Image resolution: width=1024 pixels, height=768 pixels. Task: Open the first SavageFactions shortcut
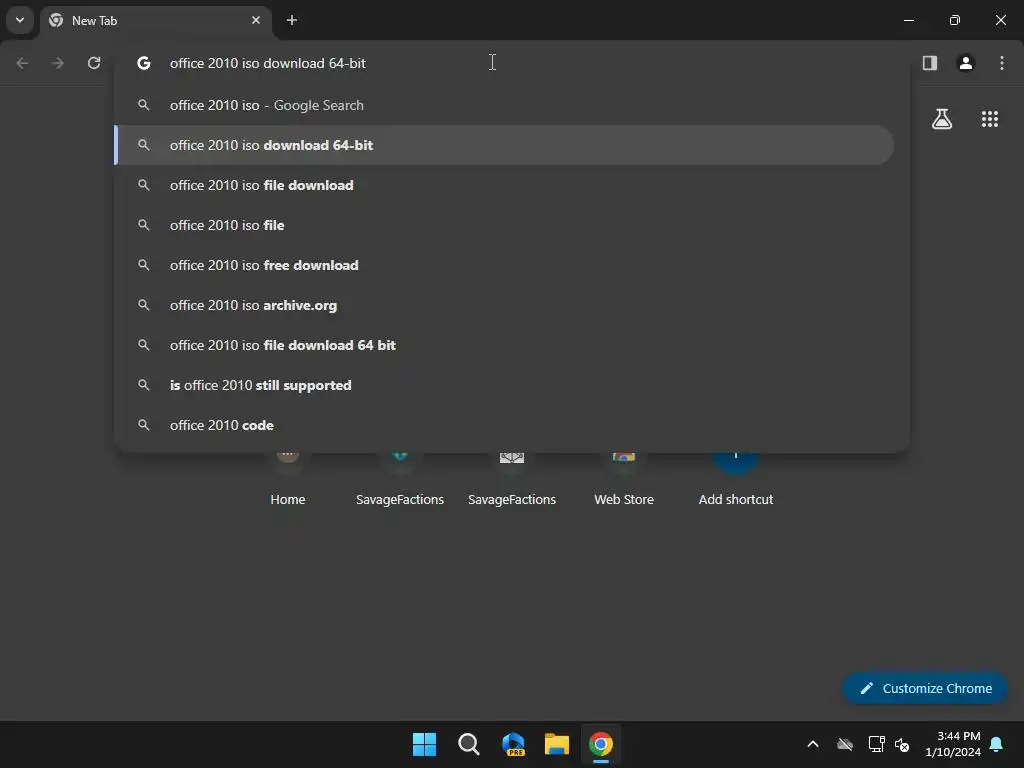[400, 479]
